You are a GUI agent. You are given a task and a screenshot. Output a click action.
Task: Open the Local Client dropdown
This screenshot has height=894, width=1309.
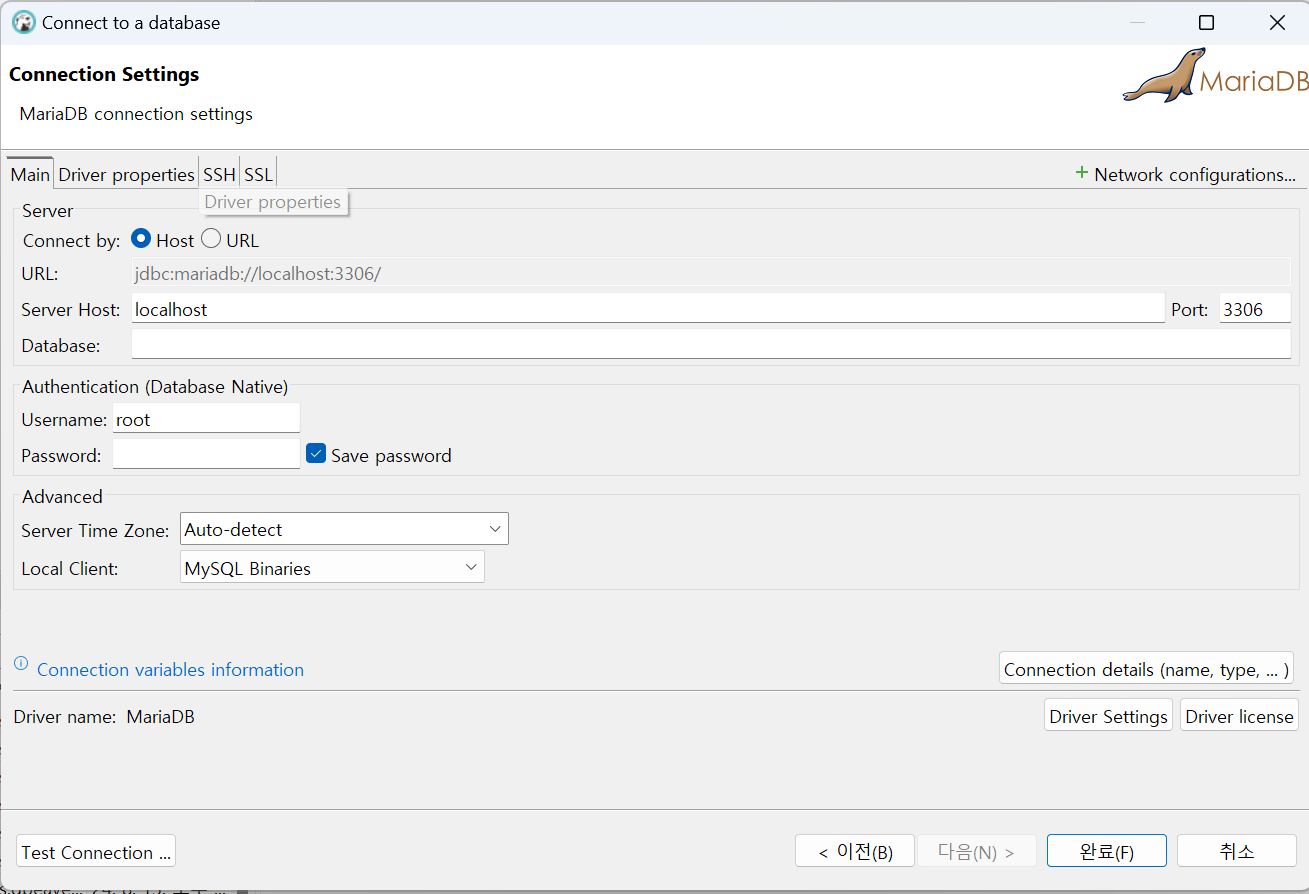click(332, 568)
